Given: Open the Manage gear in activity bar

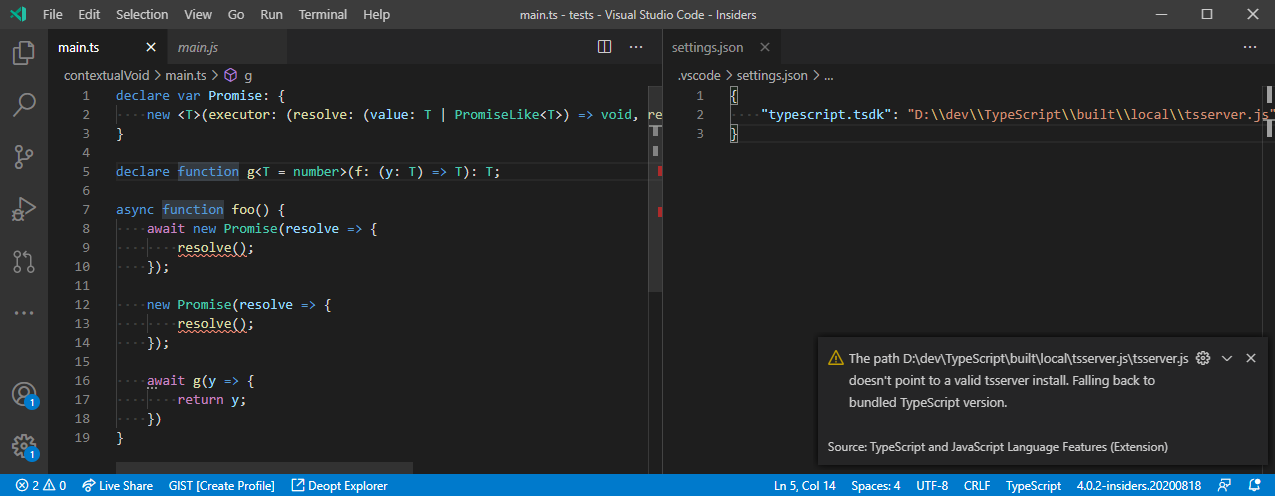Looking at the screenshot, I should pos(24,445).
